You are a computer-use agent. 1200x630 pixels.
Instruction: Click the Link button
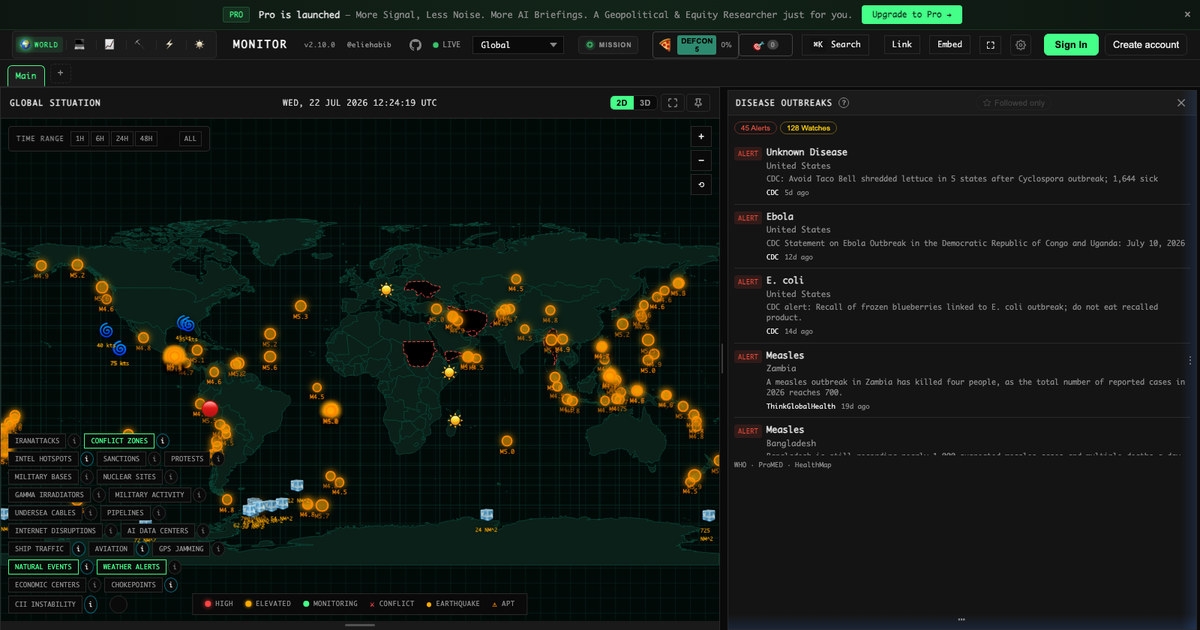902,45
